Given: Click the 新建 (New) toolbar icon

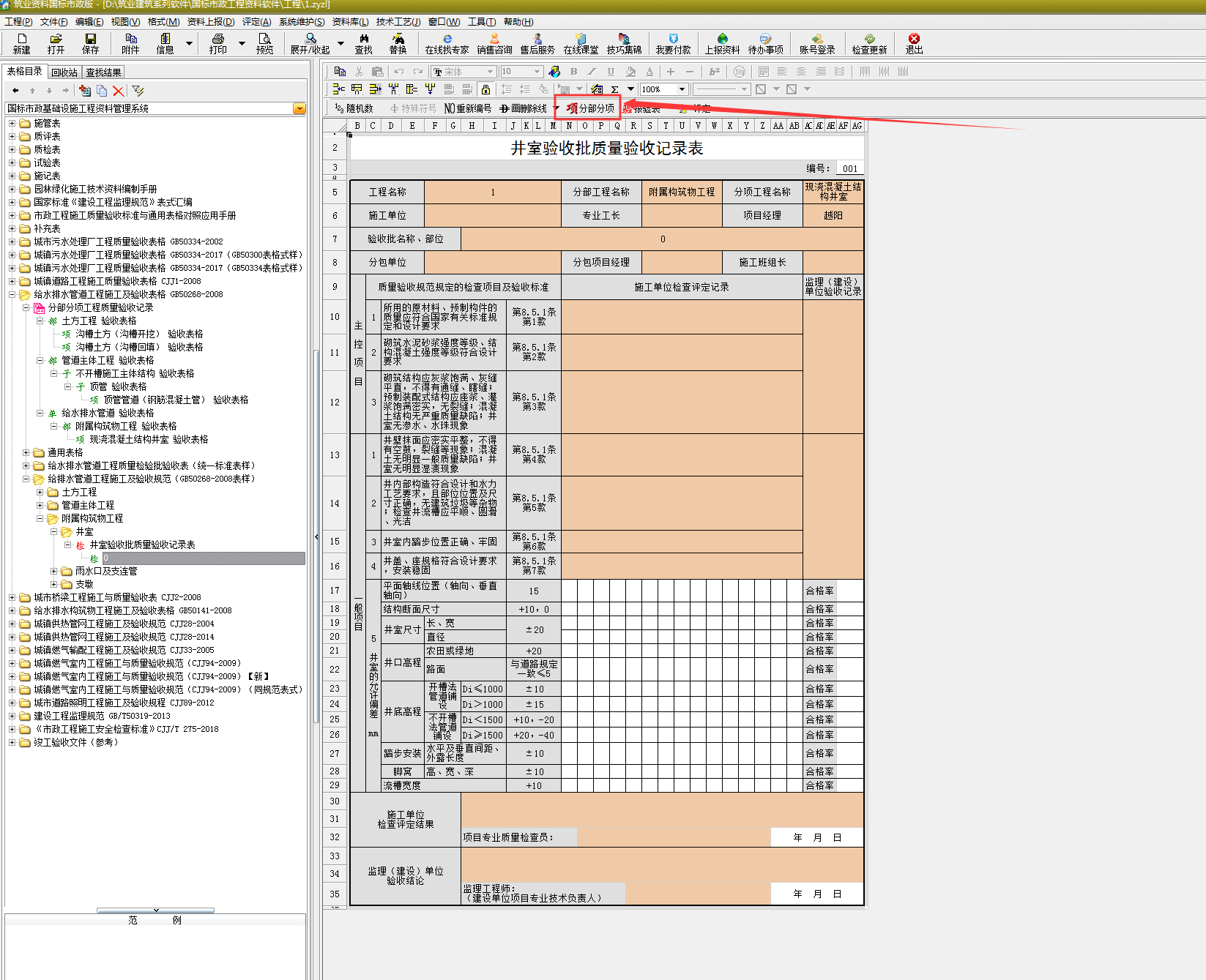Looking at the screenshot, I should tap(22, 43).
